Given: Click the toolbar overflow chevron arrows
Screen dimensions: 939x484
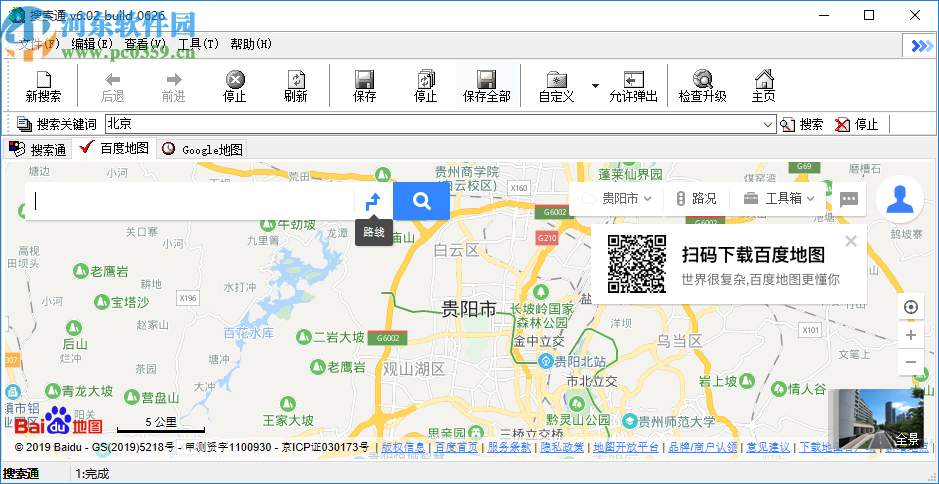Looking at the screenshot, I should click(922, 46).
